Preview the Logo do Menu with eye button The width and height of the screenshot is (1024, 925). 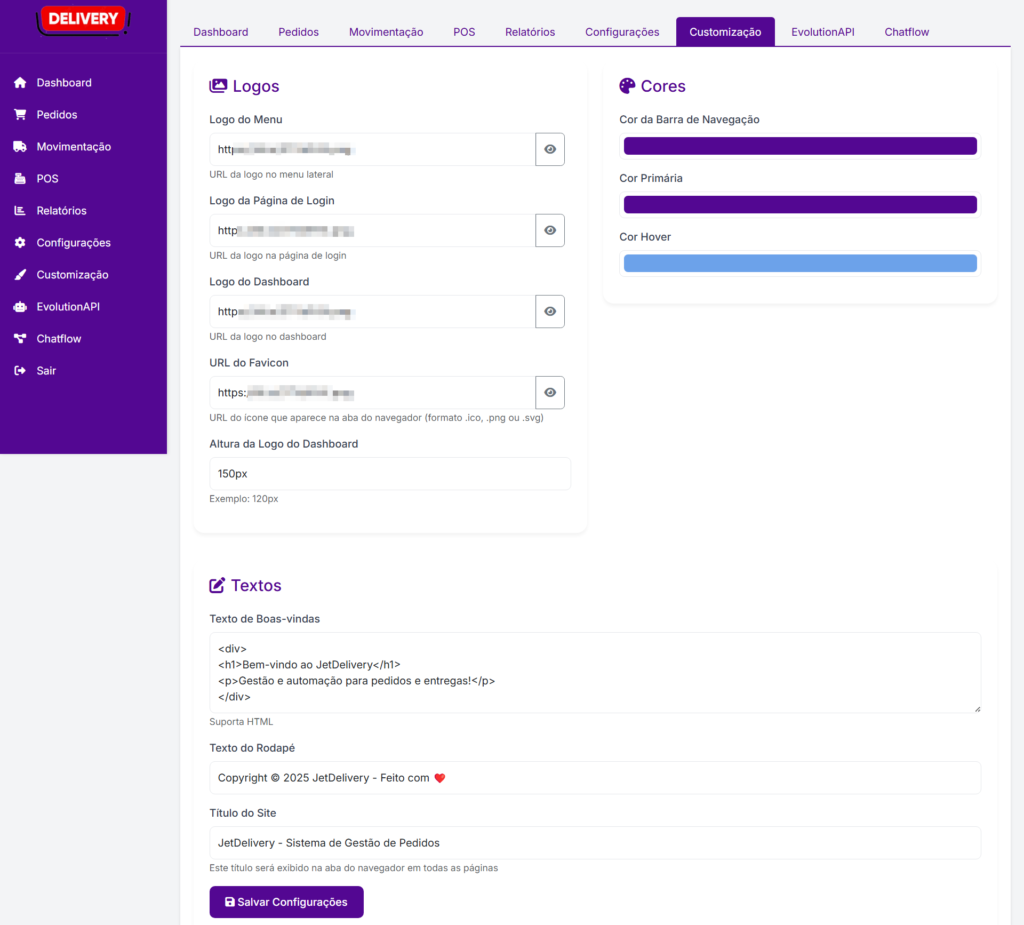[x=550, y=149]
